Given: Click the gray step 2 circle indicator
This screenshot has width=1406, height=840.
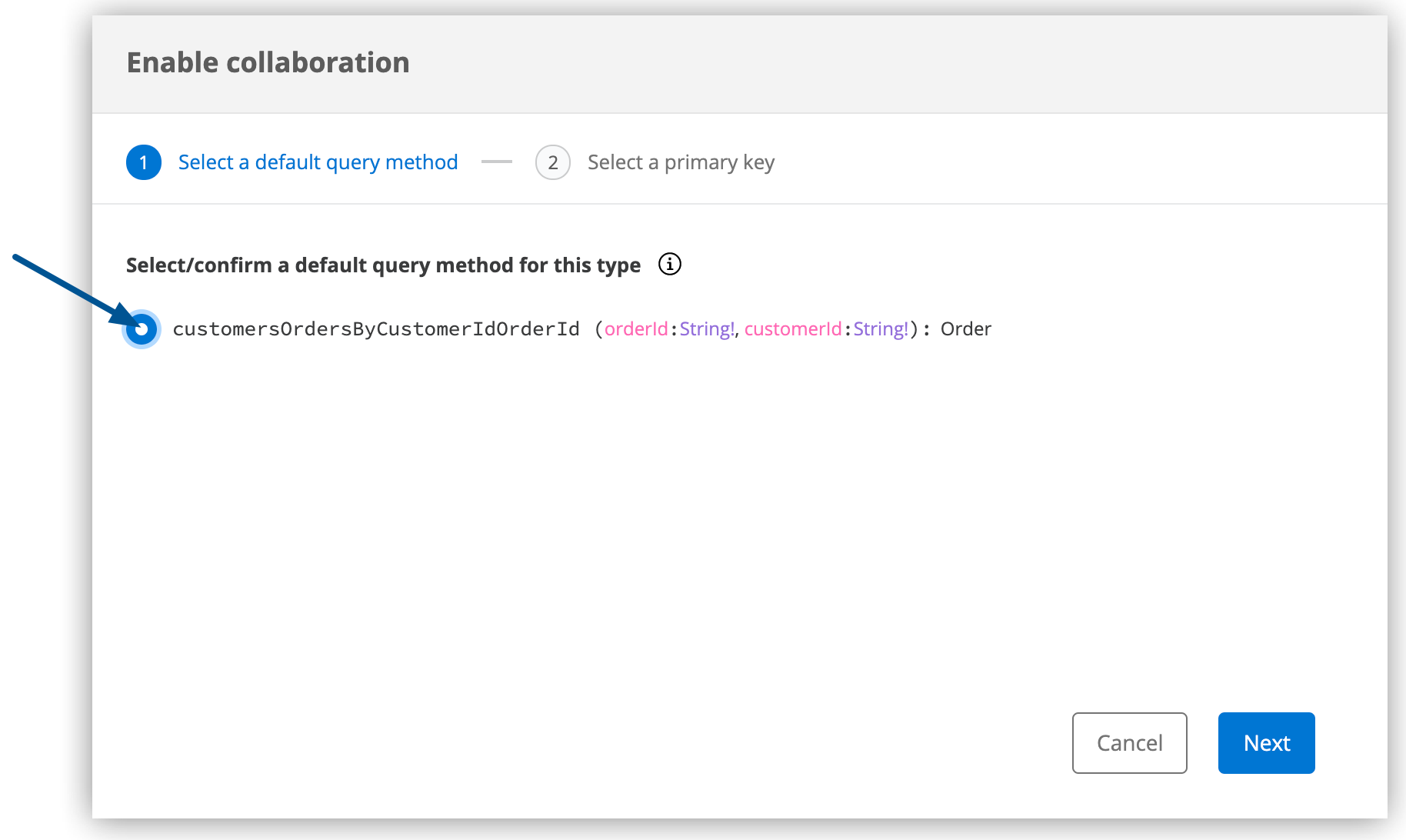Looking at the screenshot, I should pyautogui.click(x=552, y=162).
